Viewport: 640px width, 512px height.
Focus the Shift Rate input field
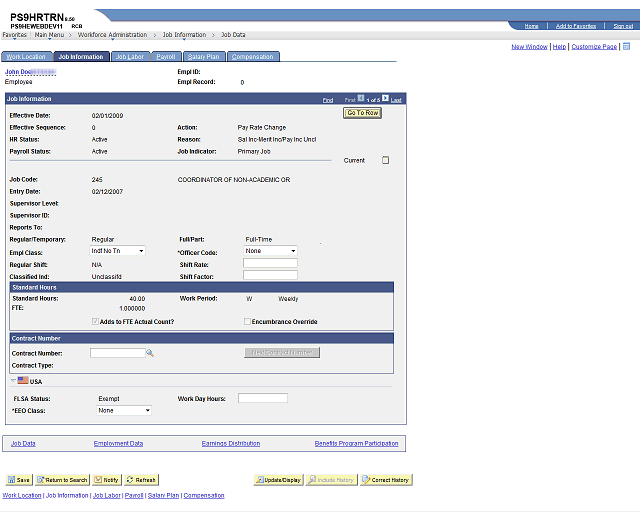pyautogui.click(x=270, y=263)
